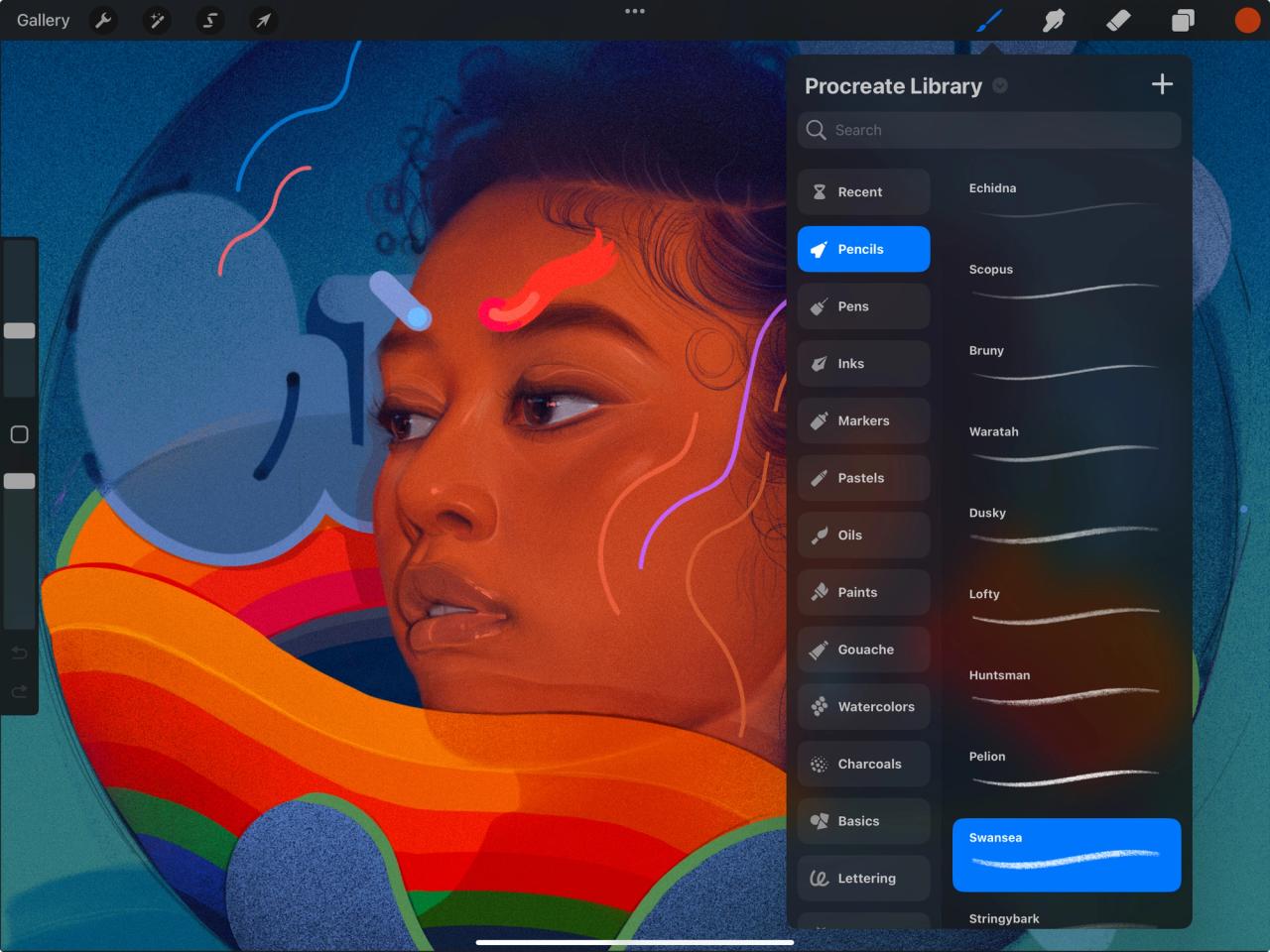Return to the Gallery

point(42,20)
